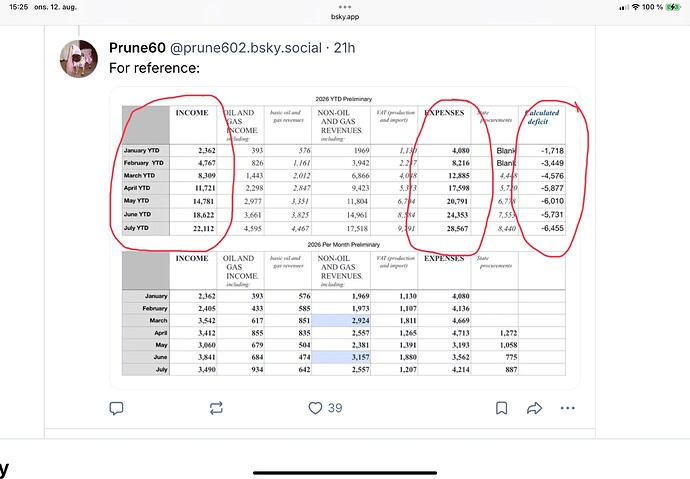The height and width of the screenshot is (479, 690).
Task: Open the @prune602.bsky.social handle
Action: coord(246,48)
